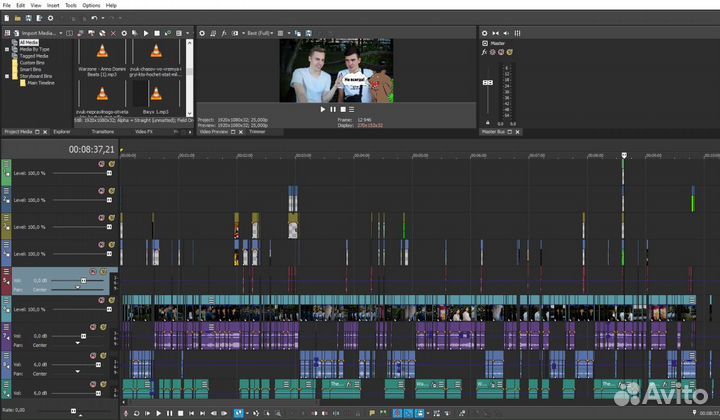Switch to the Transitions tab
The image size is (720, 420).
point(103,131)
